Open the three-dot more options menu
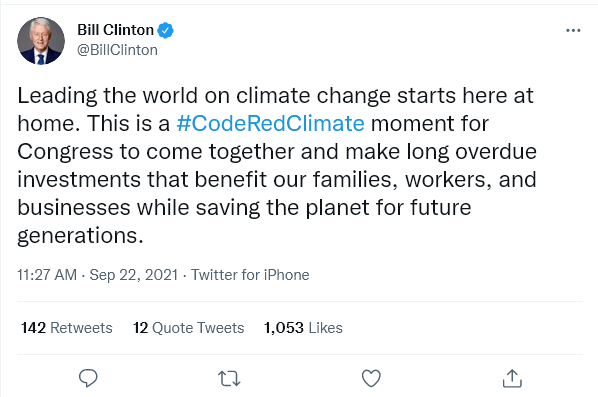The image size is (598, 397). pos(573,31)
